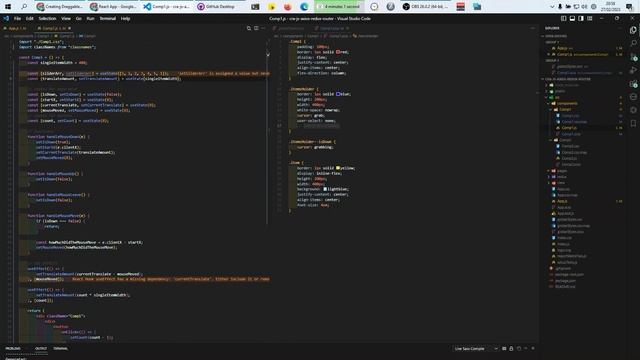Select App.js under OPEN EDITORS
This screenshot has width=640, height=360.
(x=562, y=48)
